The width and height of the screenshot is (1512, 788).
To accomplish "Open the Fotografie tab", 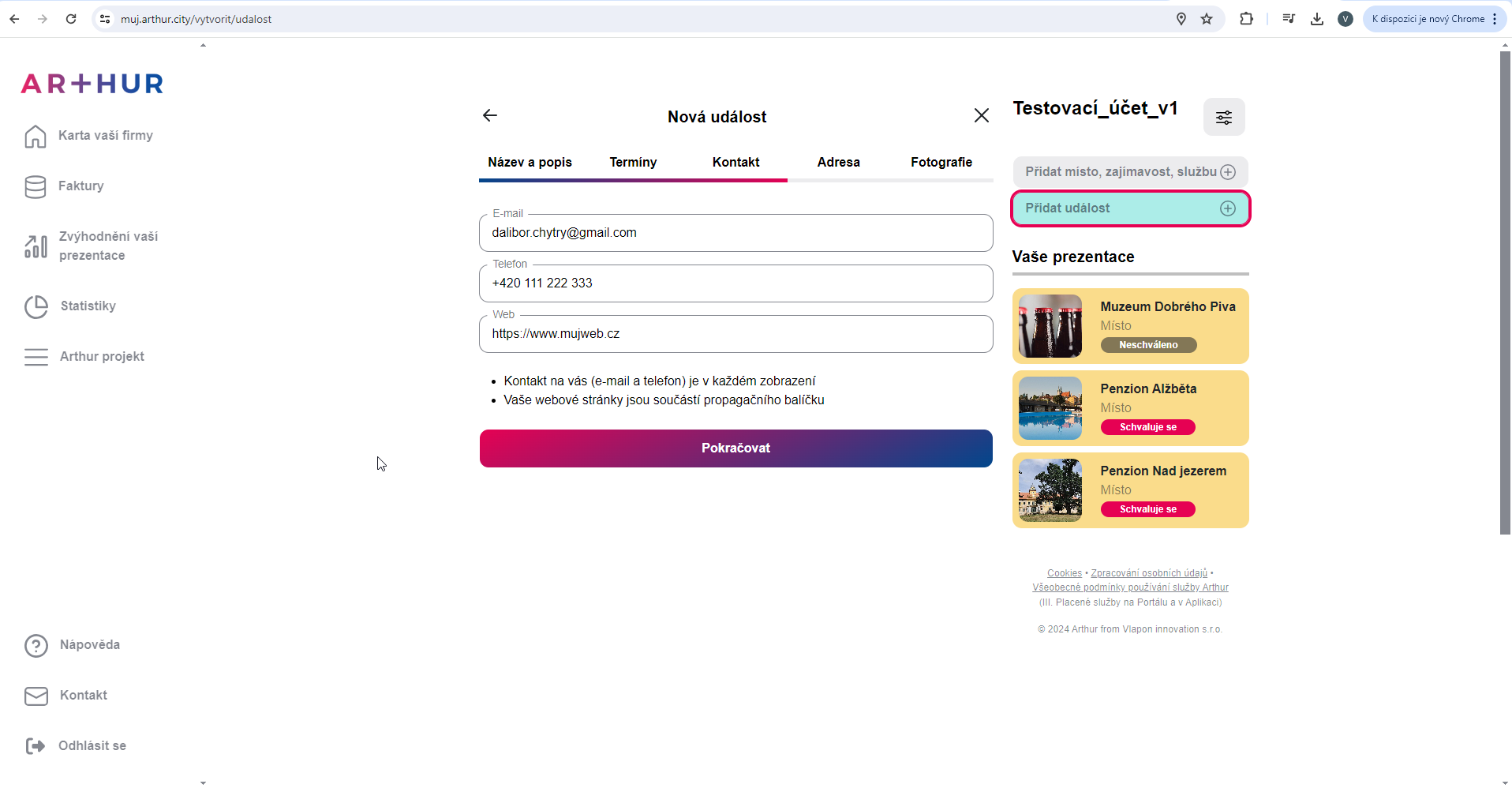I will [x=941, y=162].
